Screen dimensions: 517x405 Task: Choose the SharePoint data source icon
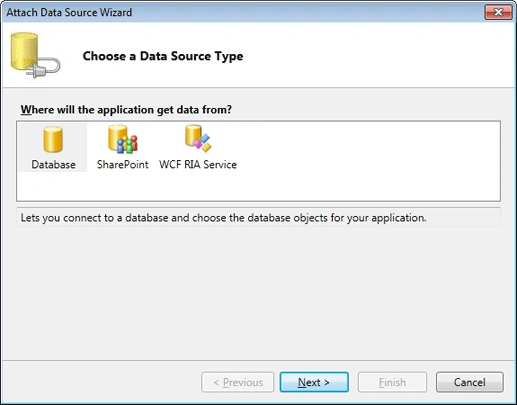point(123,139)
